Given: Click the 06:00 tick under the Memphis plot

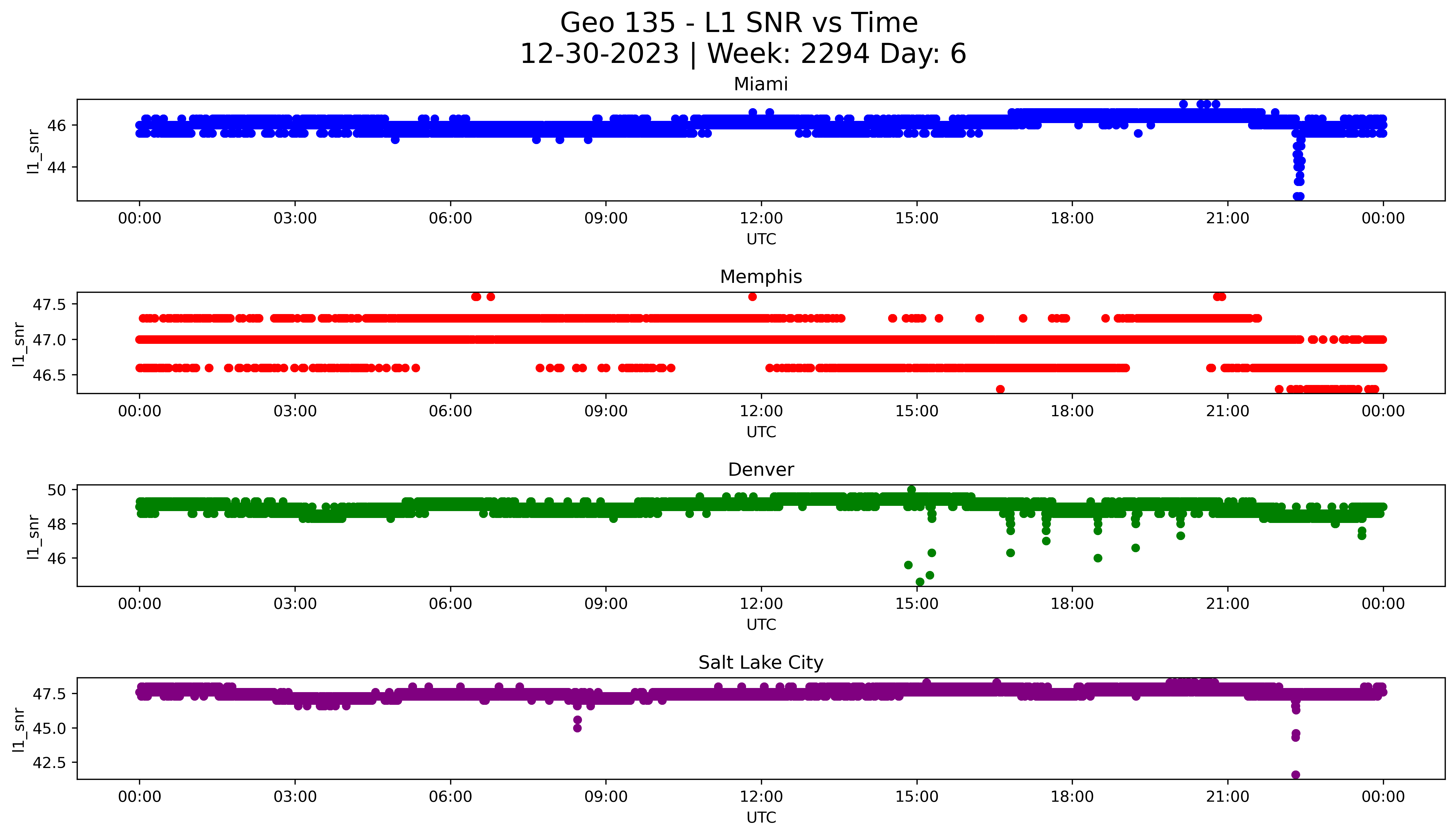Looking at the screenshot, I should coord(450,411).
